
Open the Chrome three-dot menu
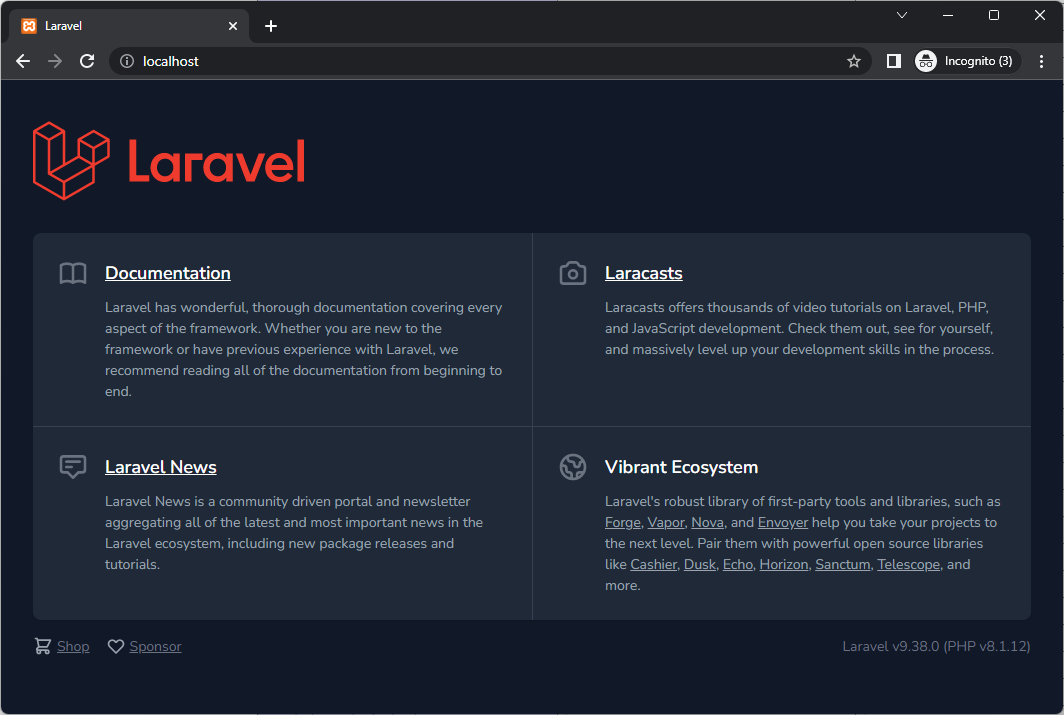point(1041,61)
